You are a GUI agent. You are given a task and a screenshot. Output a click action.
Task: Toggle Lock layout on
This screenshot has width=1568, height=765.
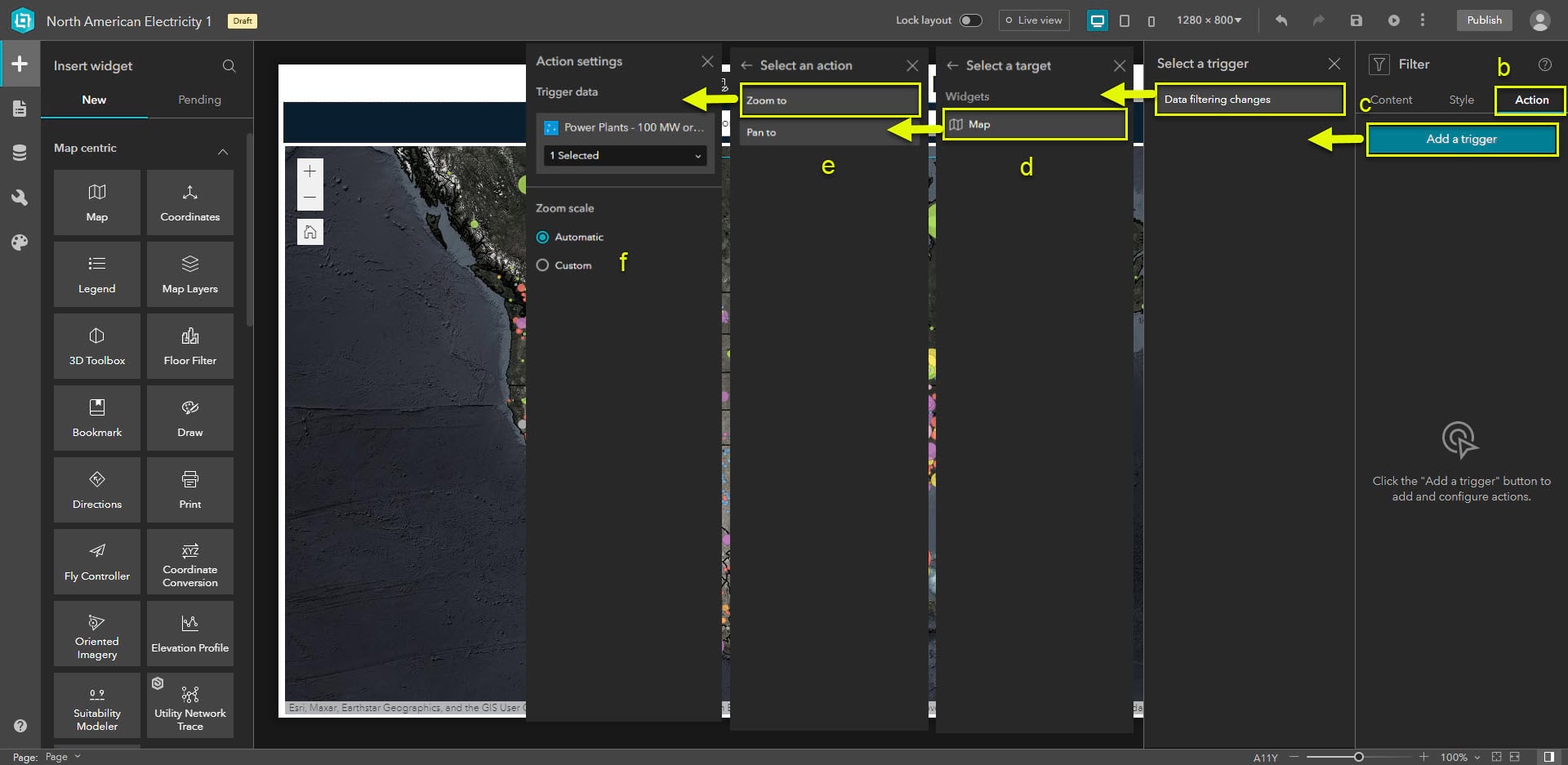[x=971, y=19]
